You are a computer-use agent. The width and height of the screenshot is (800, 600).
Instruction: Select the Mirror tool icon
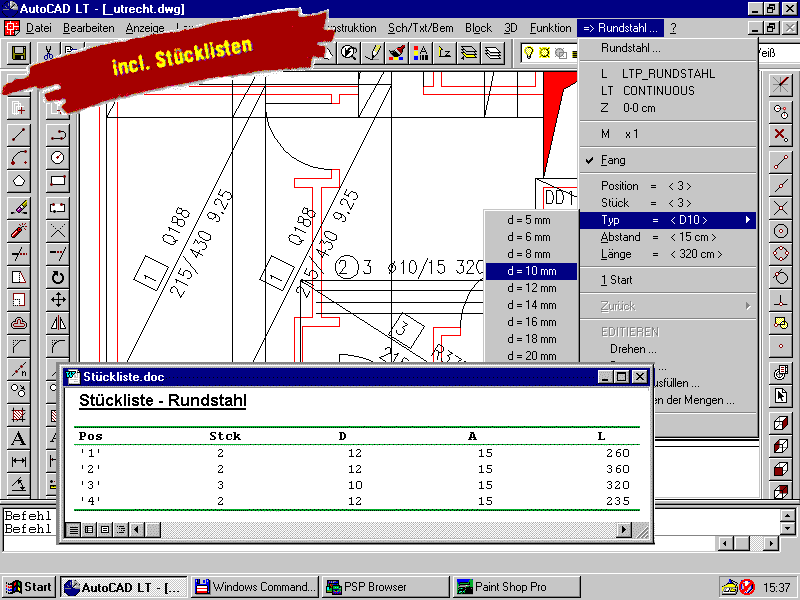point(58,323)
